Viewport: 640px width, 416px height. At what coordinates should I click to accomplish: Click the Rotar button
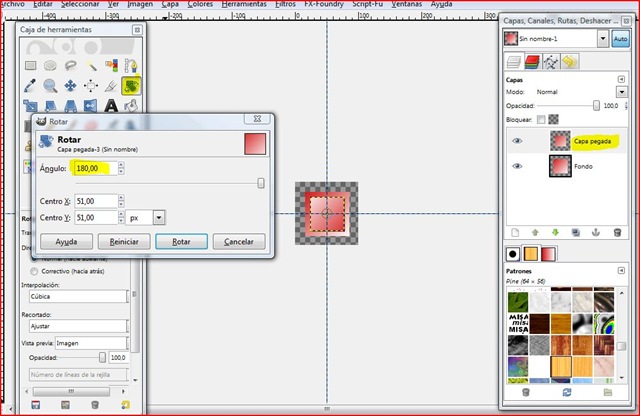[181, 242]
